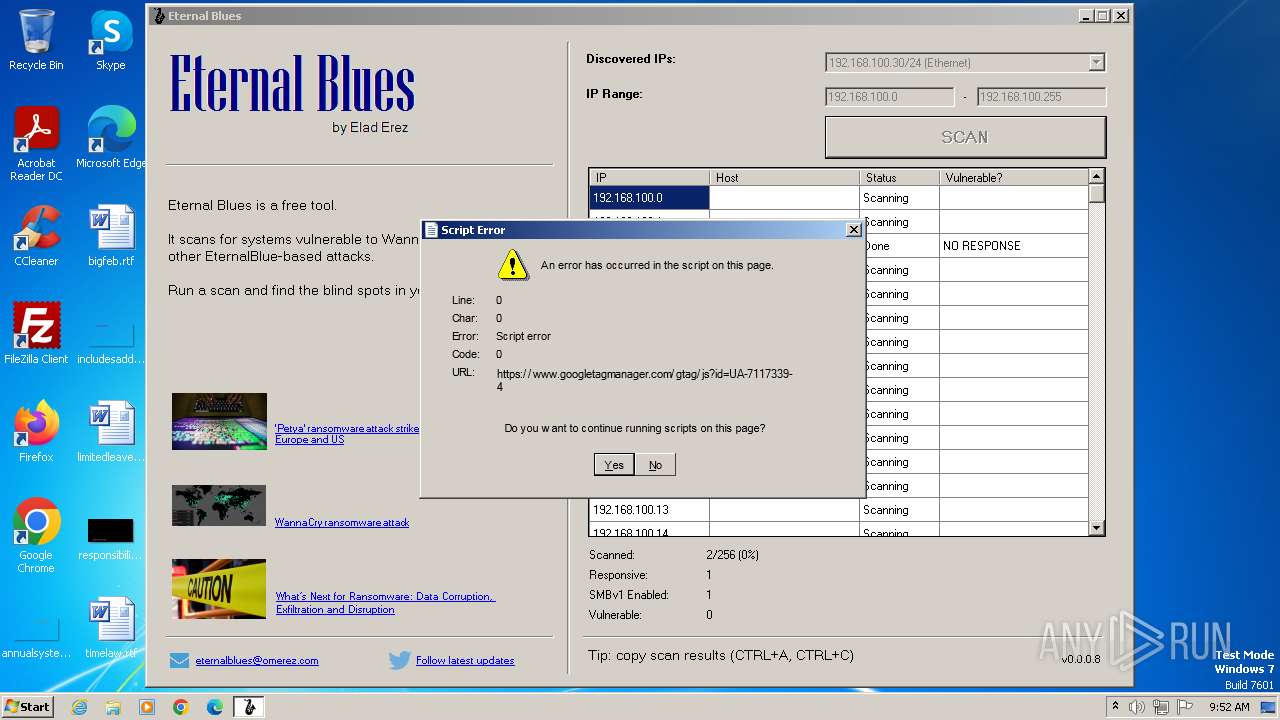Open the Action Center flag icon
The height and width of the screenshot is (720, 1280).
pos(1185,707)
